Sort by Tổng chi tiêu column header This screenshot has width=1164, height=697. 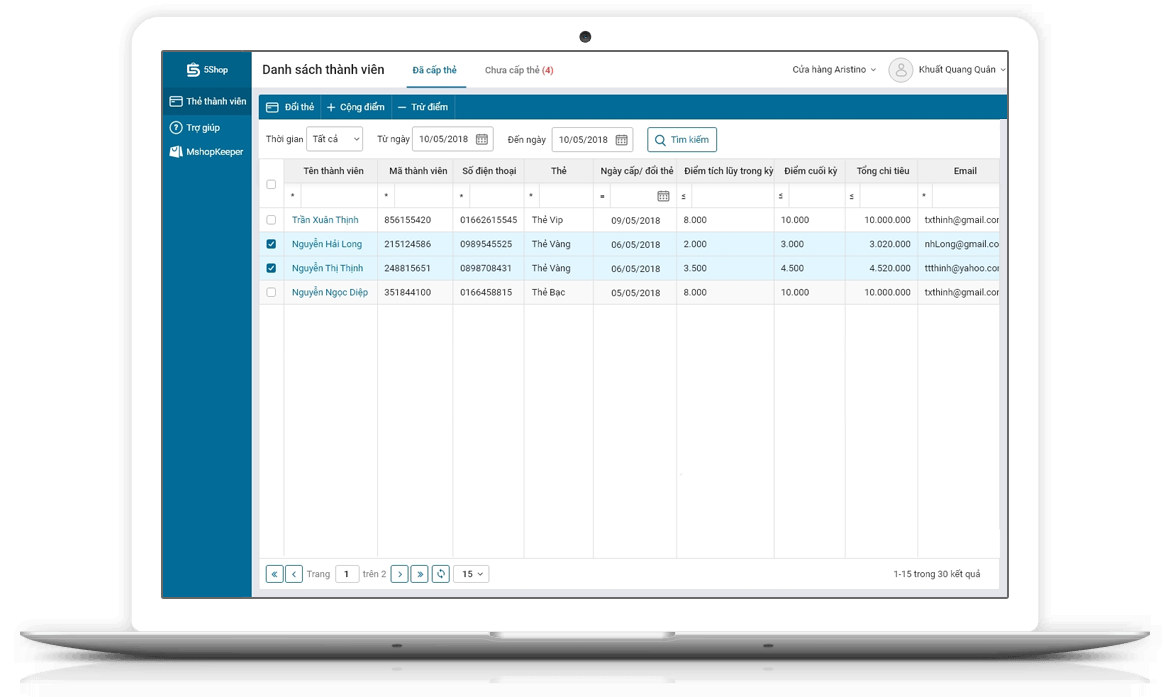point(883,171)
